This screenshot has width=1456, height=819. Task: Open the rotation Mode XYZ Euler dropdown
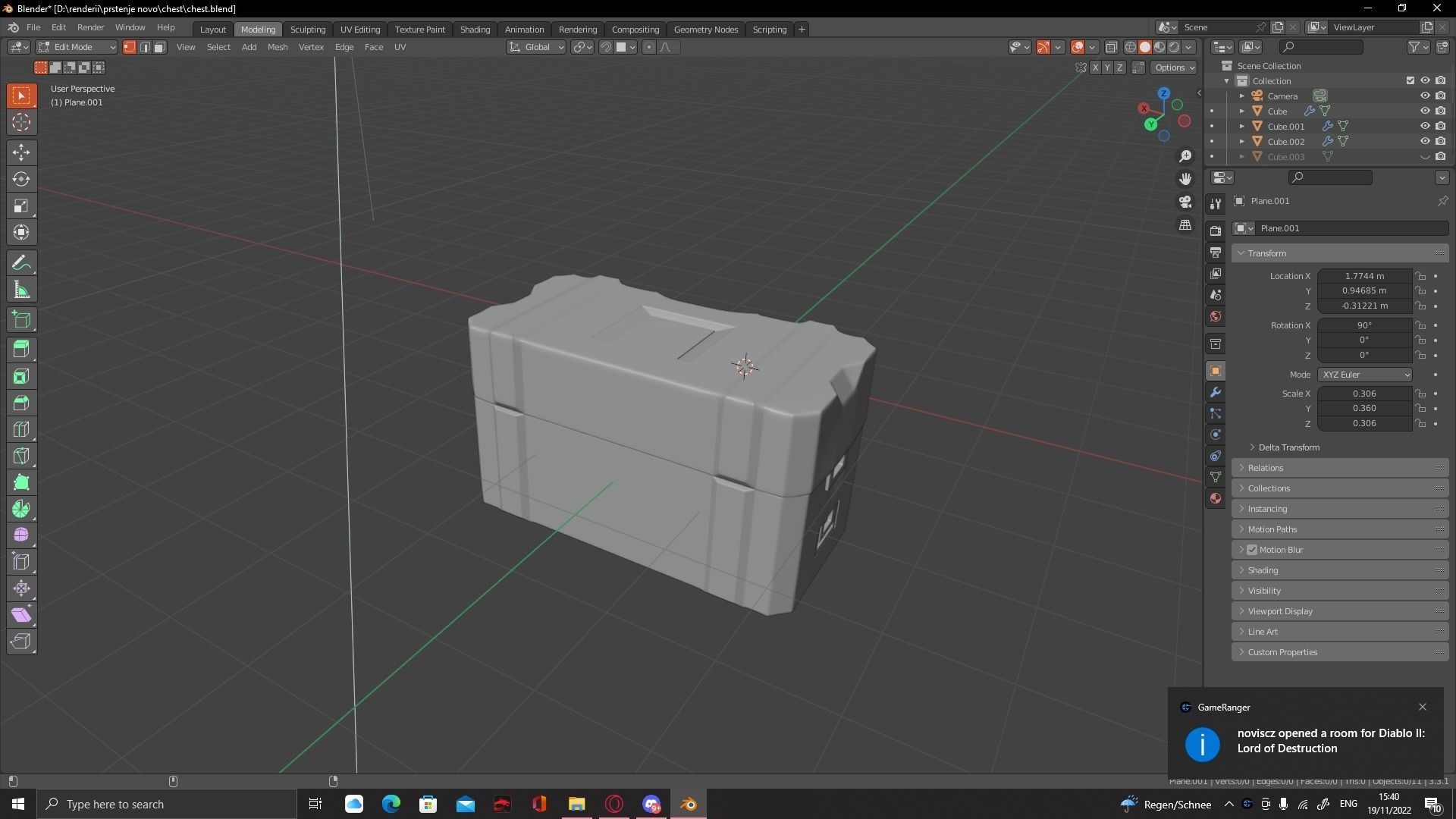click(1364, 374)
